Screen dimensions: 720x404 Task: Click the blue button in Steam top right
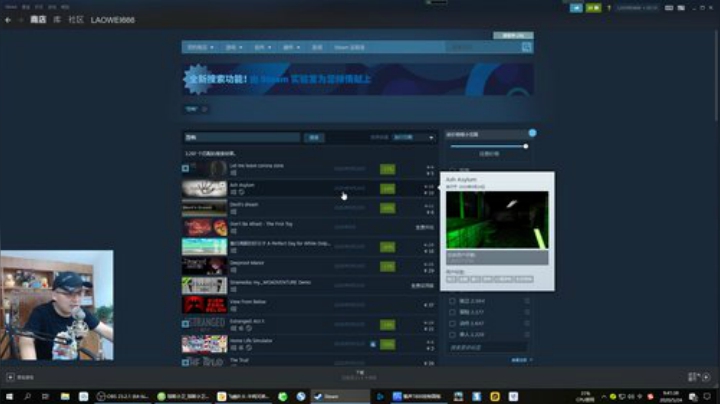[576, 8]
